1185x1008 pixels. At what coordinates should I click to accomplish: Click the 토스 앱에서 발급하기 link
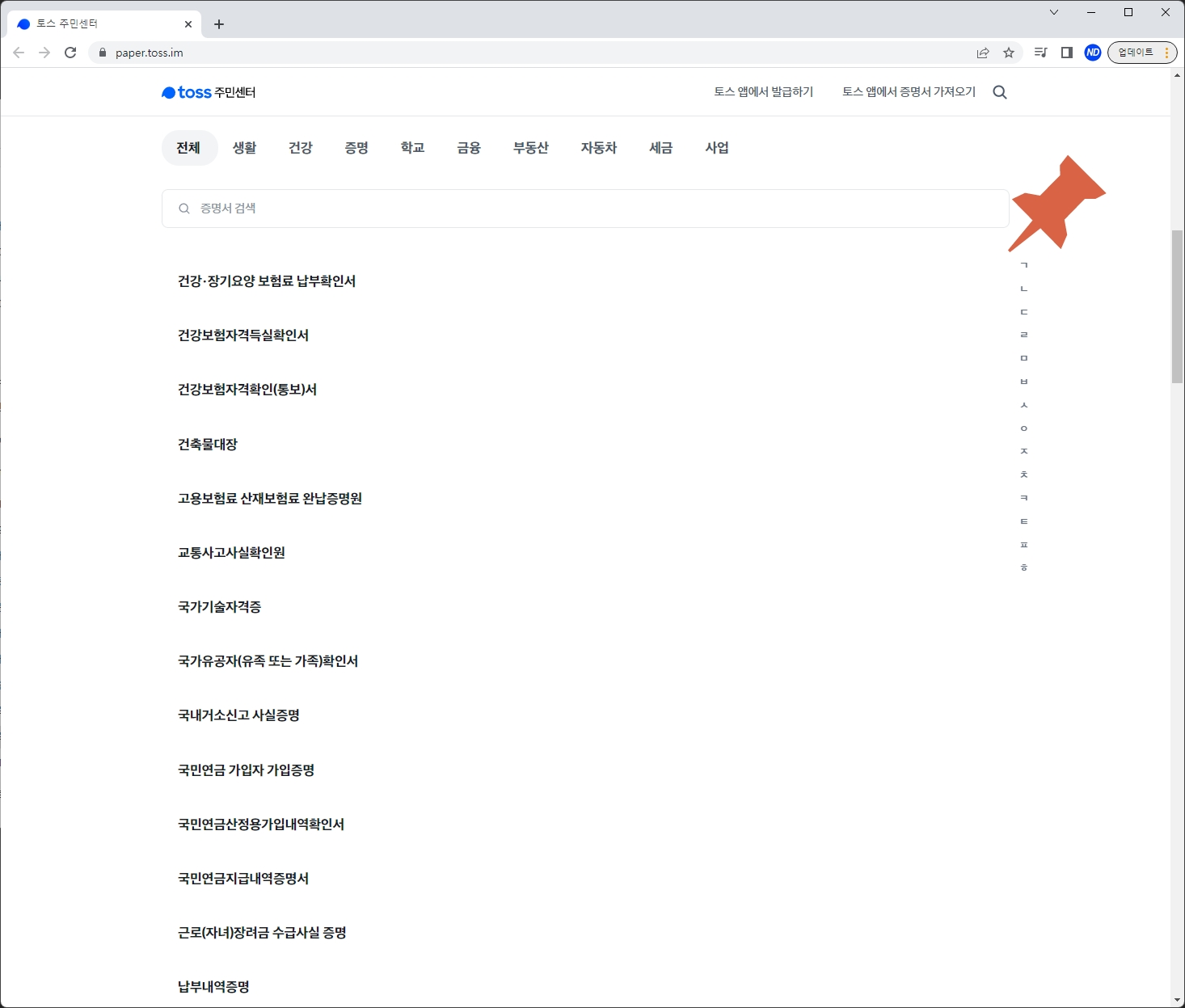coord(764,92)
